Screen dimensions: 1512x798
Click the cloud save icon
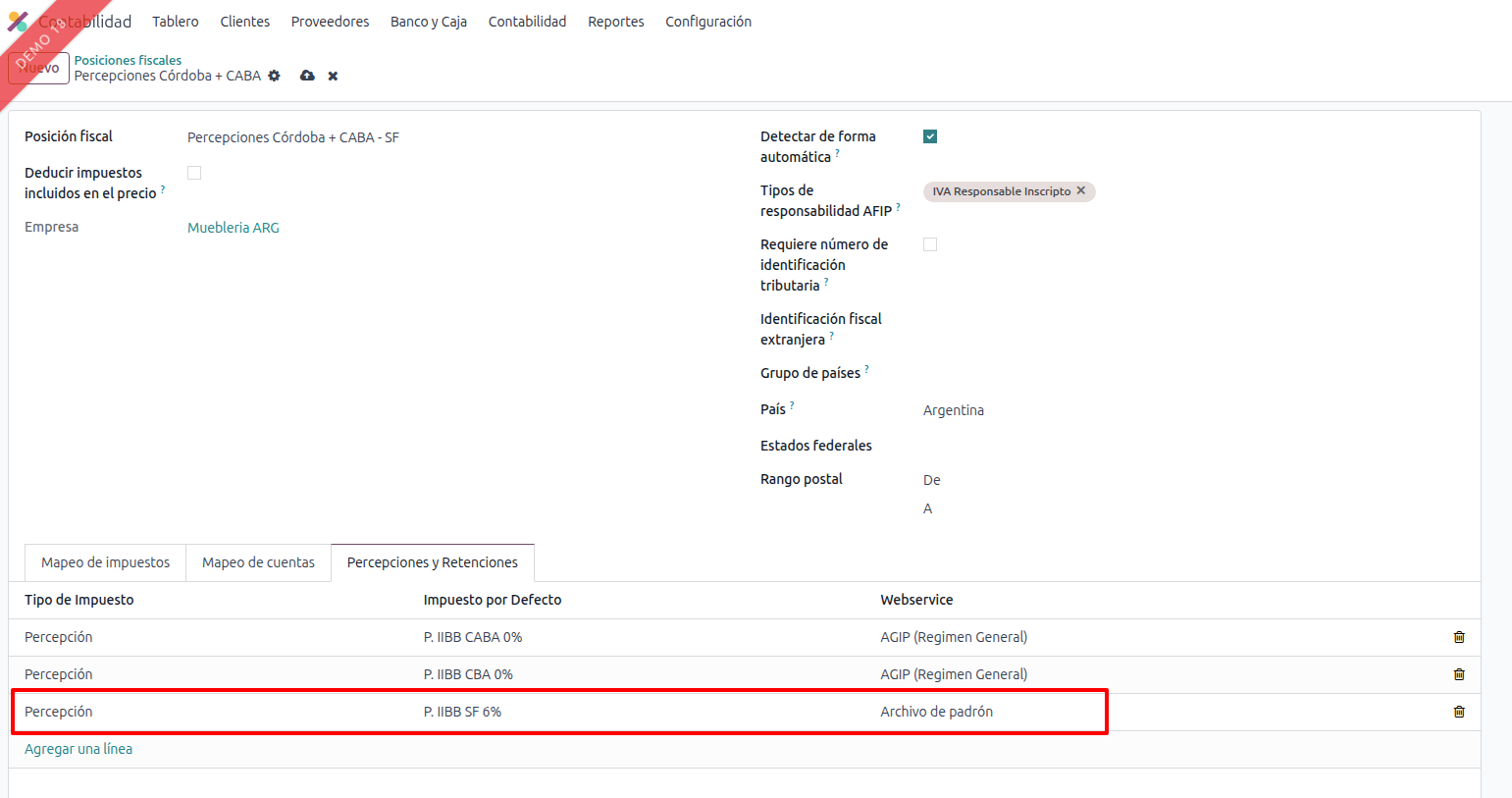pos(307,76)
